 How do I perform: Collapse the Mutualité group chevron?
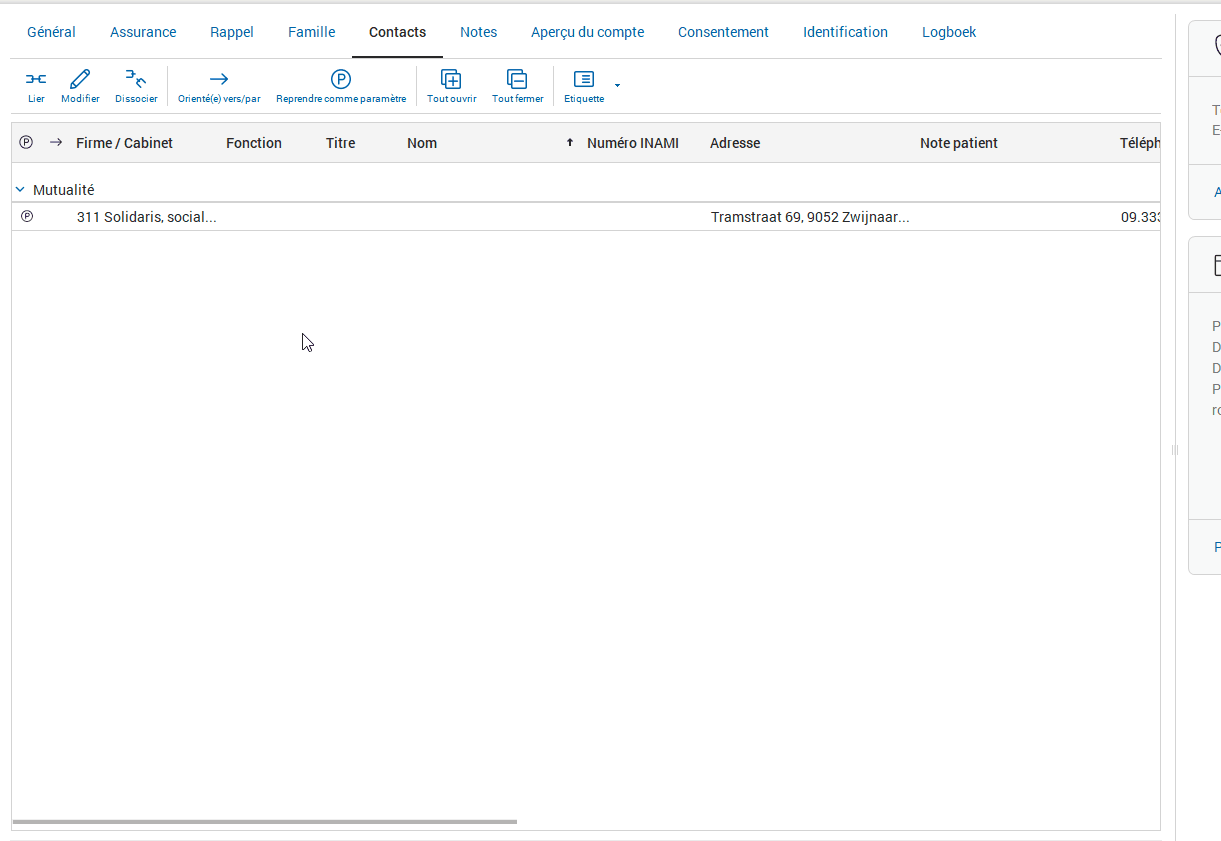coord(20,189)
